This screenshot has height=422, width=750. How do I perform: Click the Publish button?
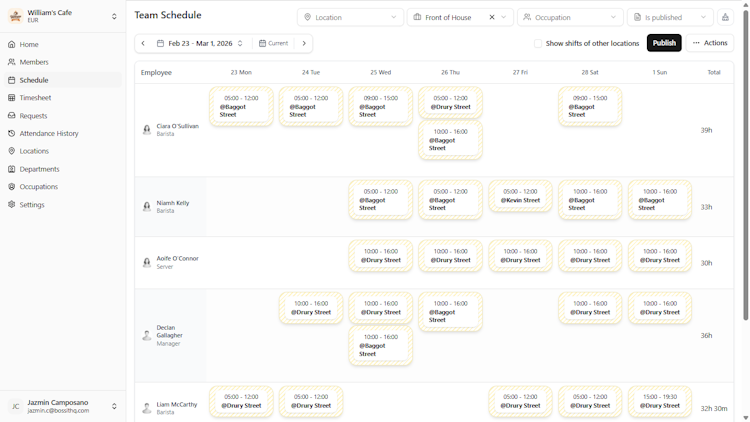tap(664, 43)
